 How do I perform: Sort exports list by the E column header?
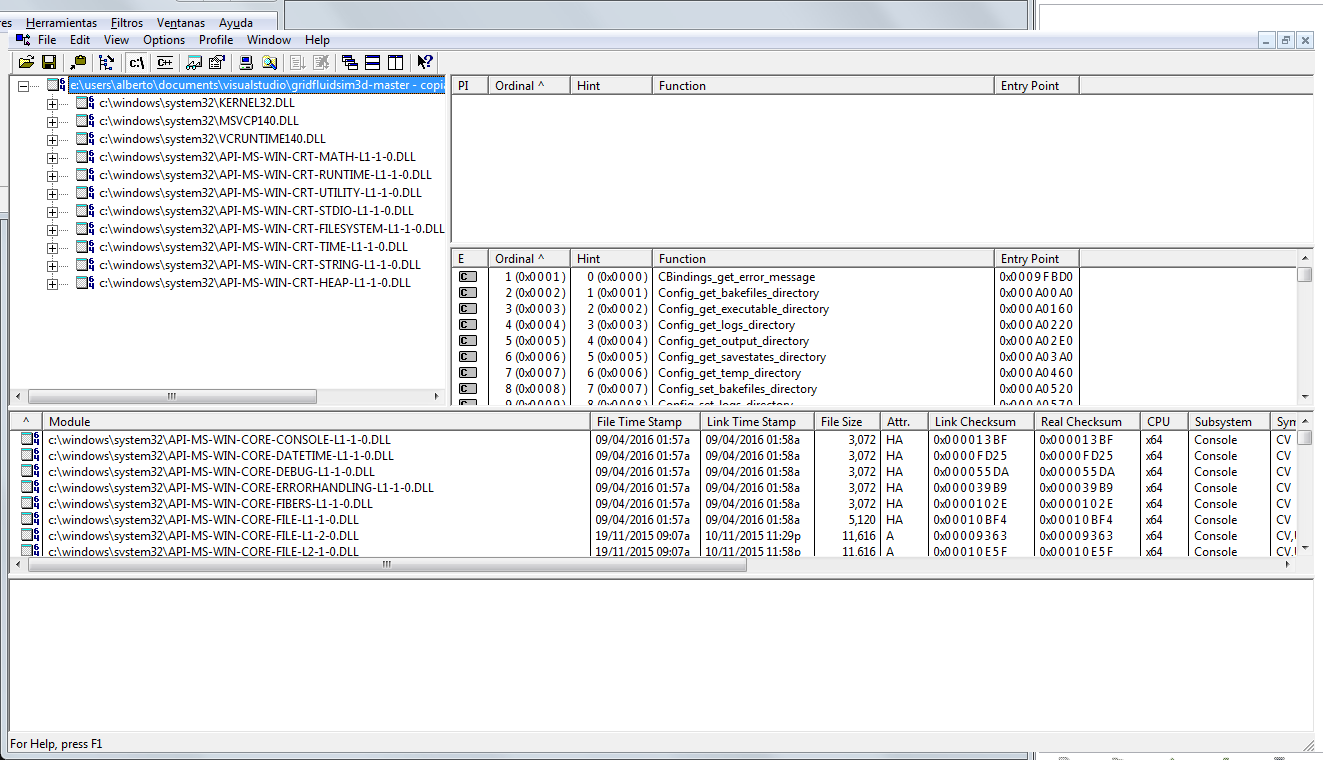(470, 258)
